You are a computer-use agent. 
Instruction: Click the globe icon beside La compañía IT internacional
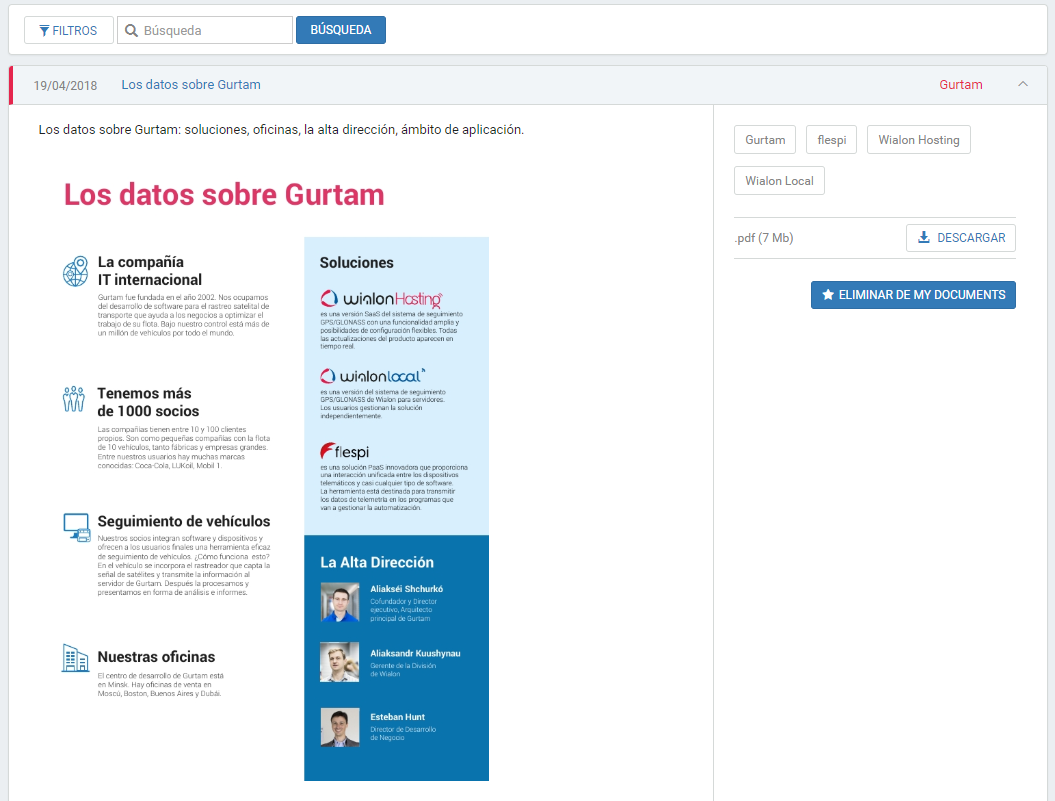(75, 271)
